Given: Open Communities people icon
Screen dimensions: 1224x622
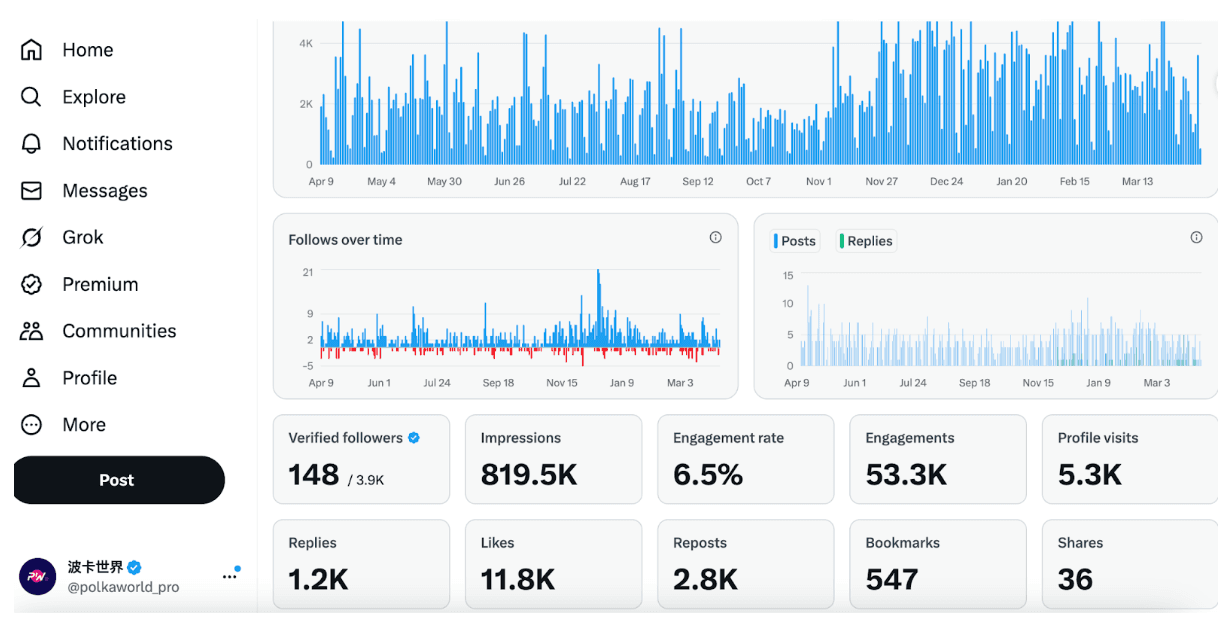Looking at the screenshot, I should pos(32,331).
